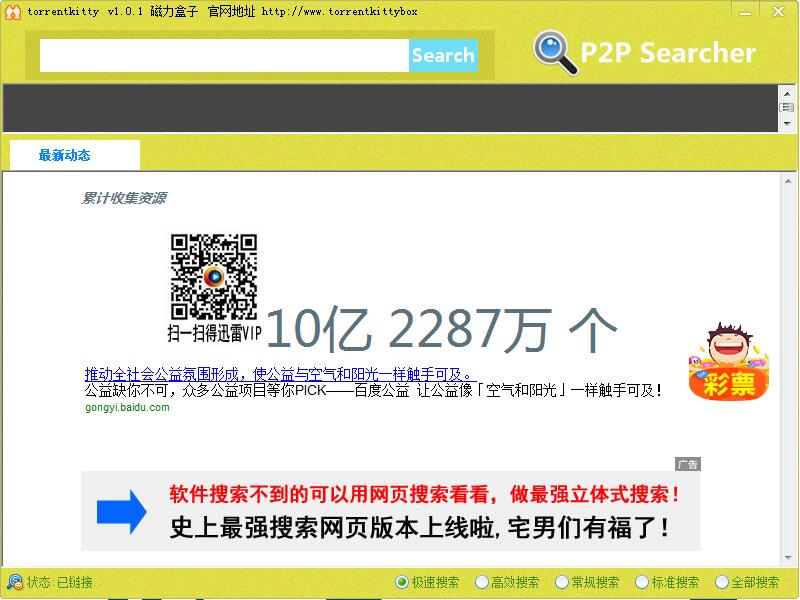Click down arrow of content area scrollbar
The width and height of the screenshot is (800, 600).
coord(788,558)
